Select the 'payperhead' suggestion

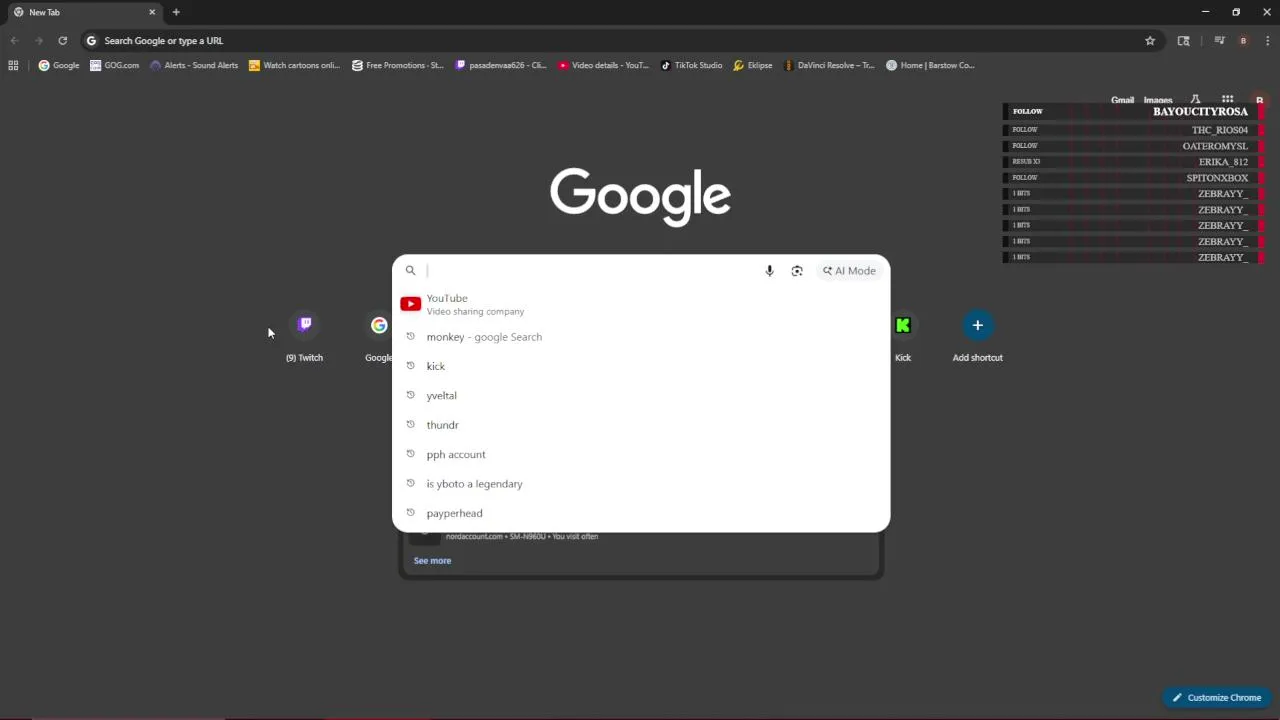pyautogui.click(x=640, y=513)
